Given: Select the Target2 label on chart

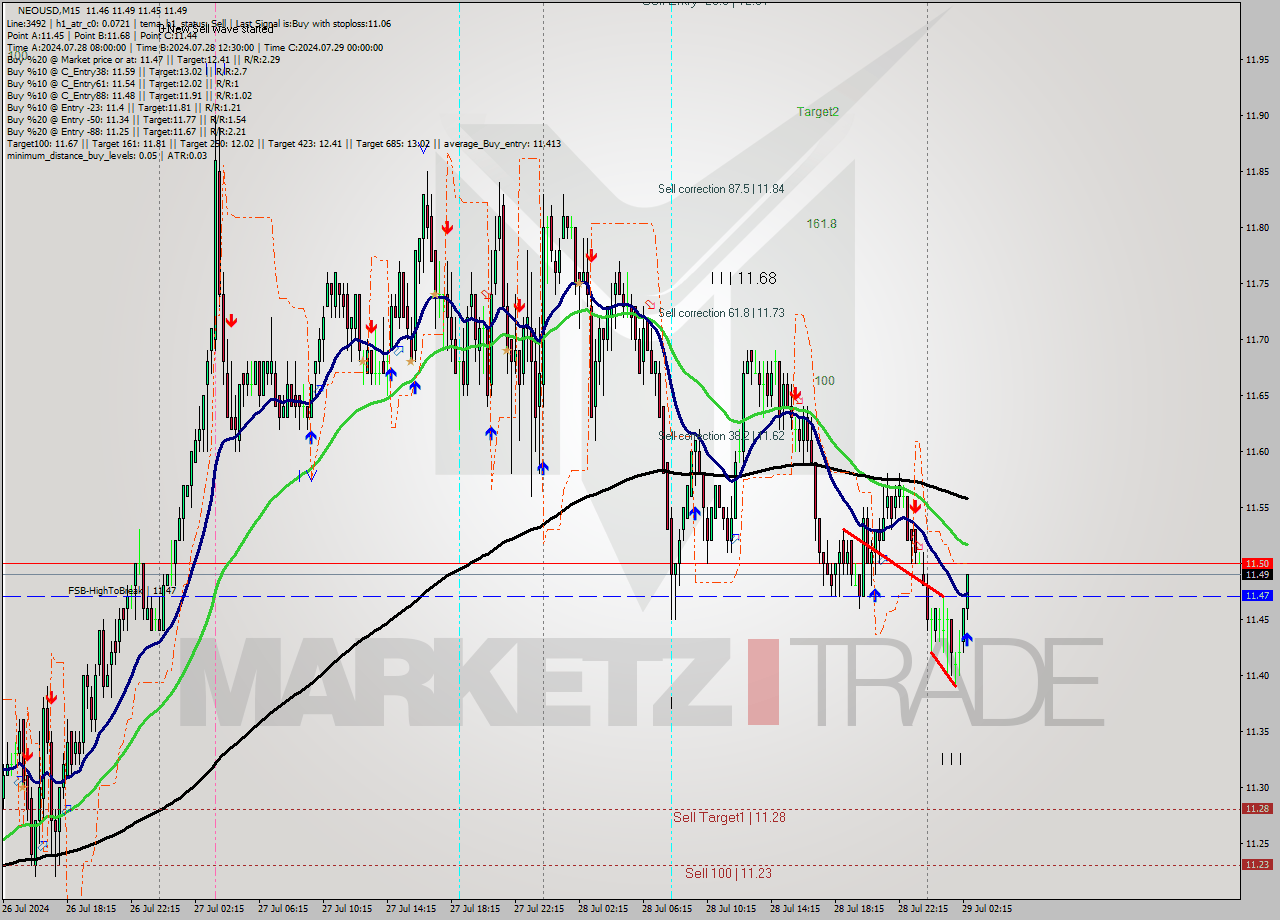Looking at the screenshot, I should coord(818,112).
